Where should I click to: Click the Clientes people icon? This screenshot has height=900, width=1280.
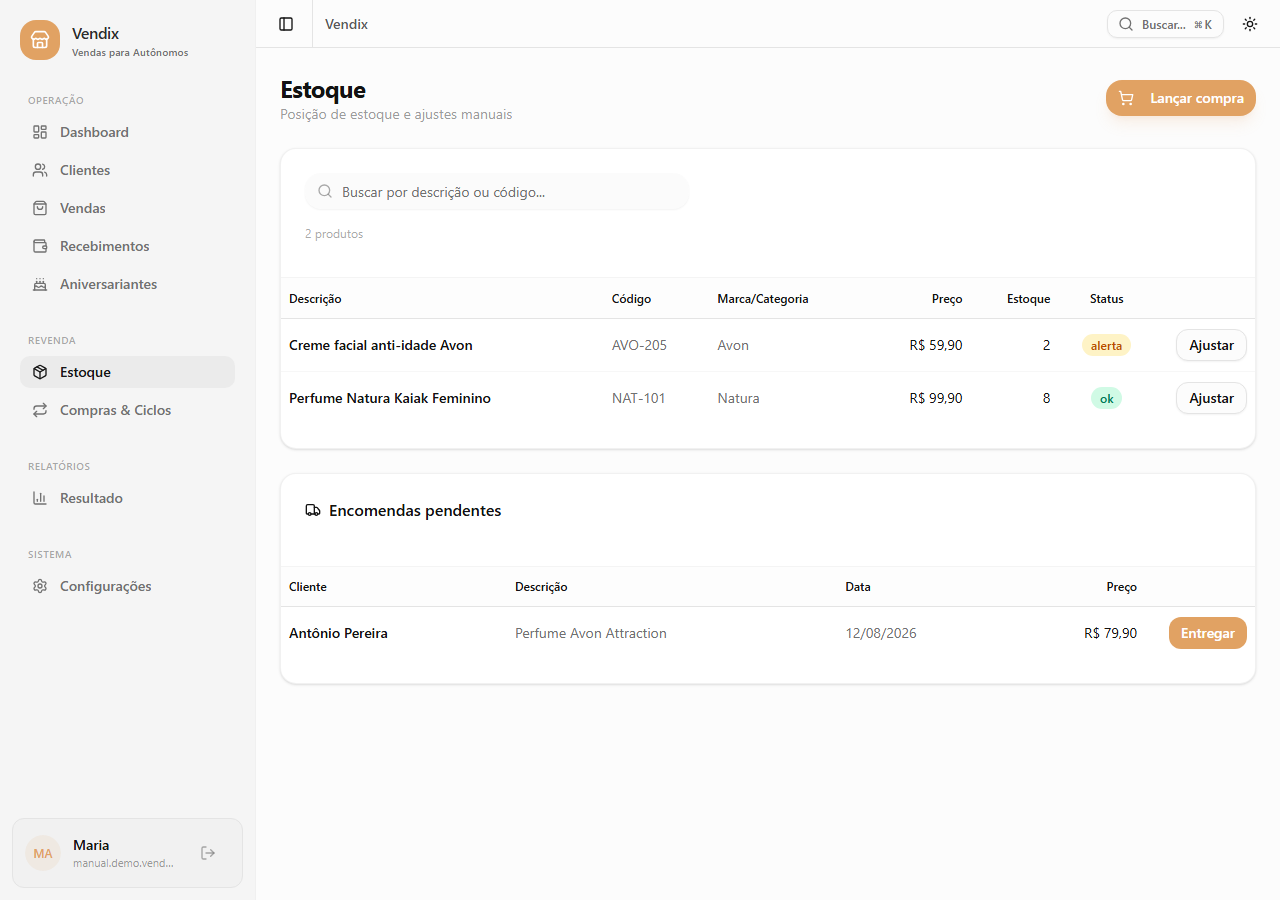coord(40,170)
